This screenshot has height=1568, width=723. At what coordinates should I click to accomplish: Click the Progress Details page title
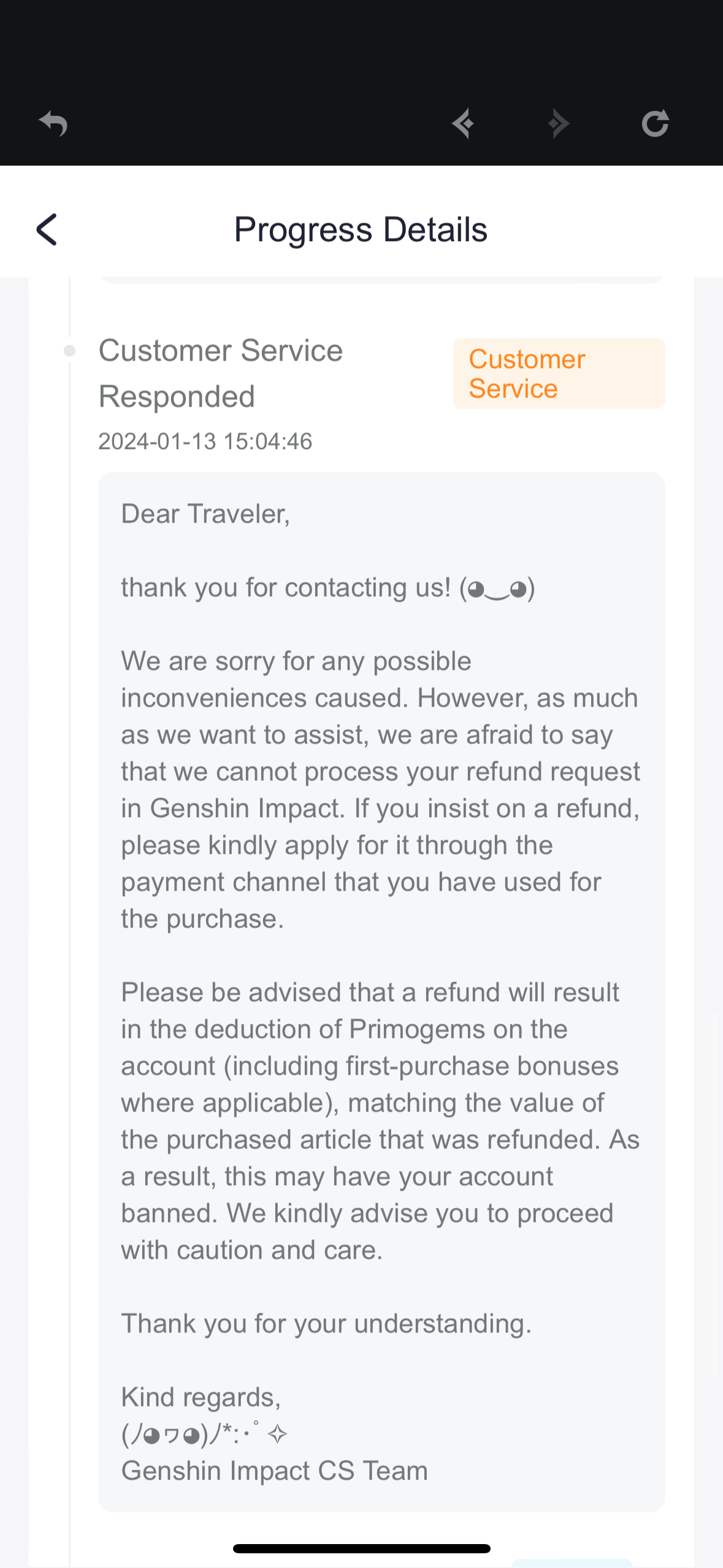(x=361, y=230)
